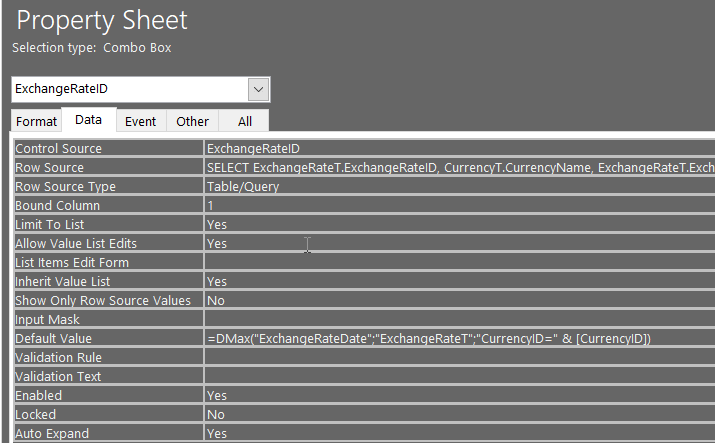715x443 pixels.
Task: Click the Enabled property Yes value
Action: click(x=459, y=395)
